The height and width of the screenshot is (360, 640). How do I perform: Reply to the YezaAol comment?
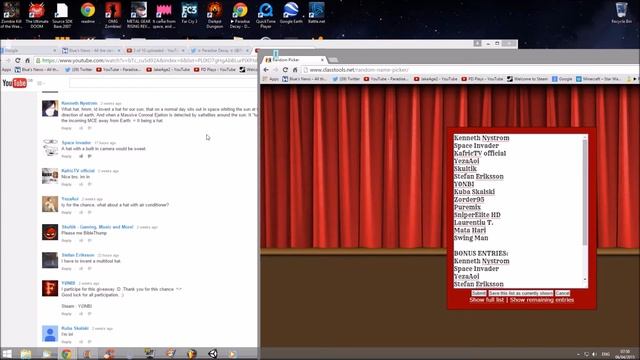coord(66,212)
